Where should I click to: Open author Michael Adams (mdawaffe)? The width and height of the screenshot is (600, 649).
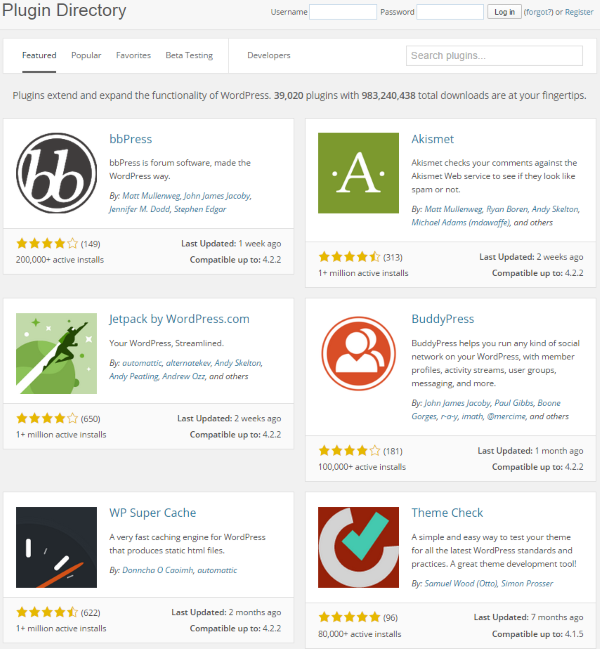[461, 222]
